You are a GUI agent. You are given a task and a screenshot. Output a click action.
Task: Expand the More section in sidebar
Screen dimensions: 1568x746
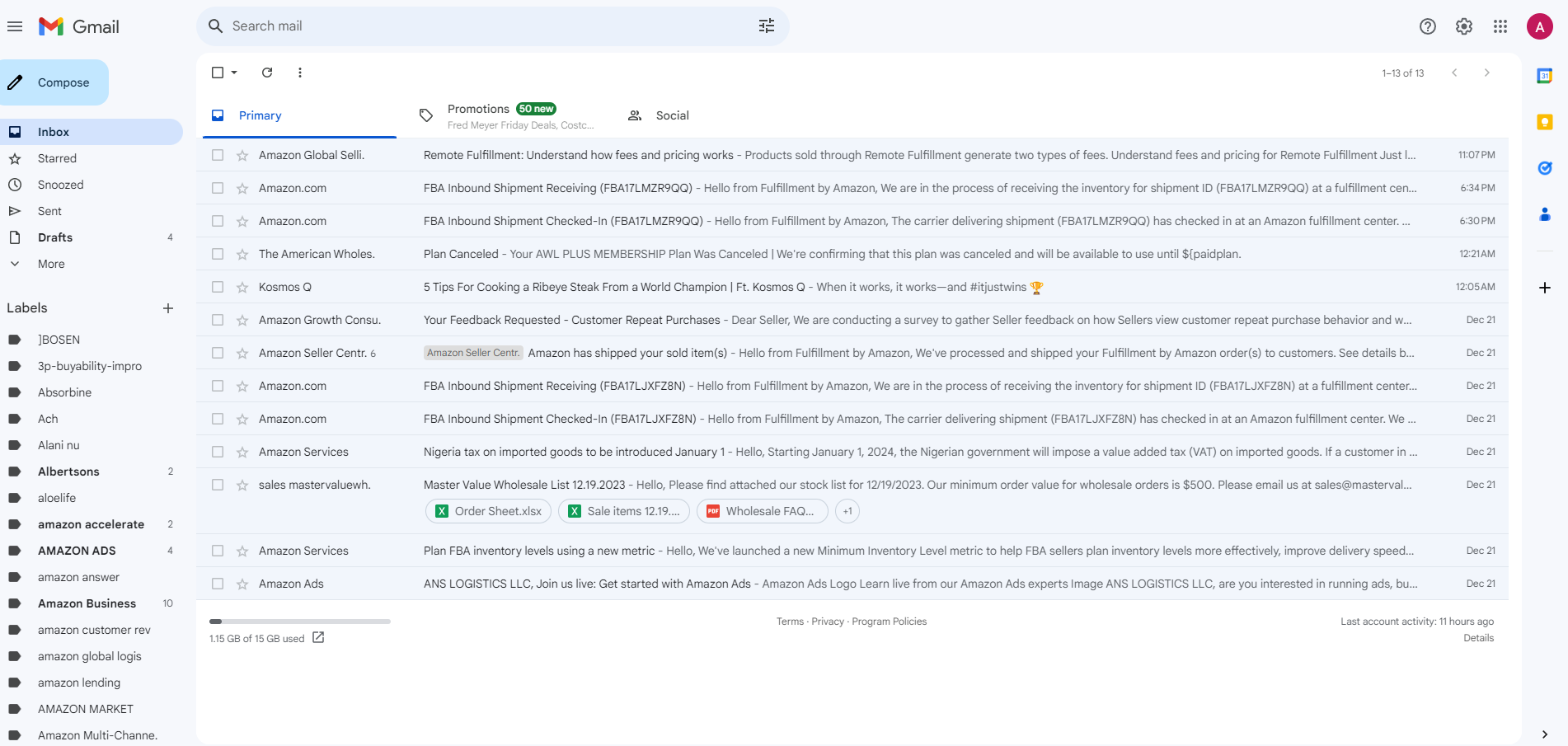pos(51,264)
